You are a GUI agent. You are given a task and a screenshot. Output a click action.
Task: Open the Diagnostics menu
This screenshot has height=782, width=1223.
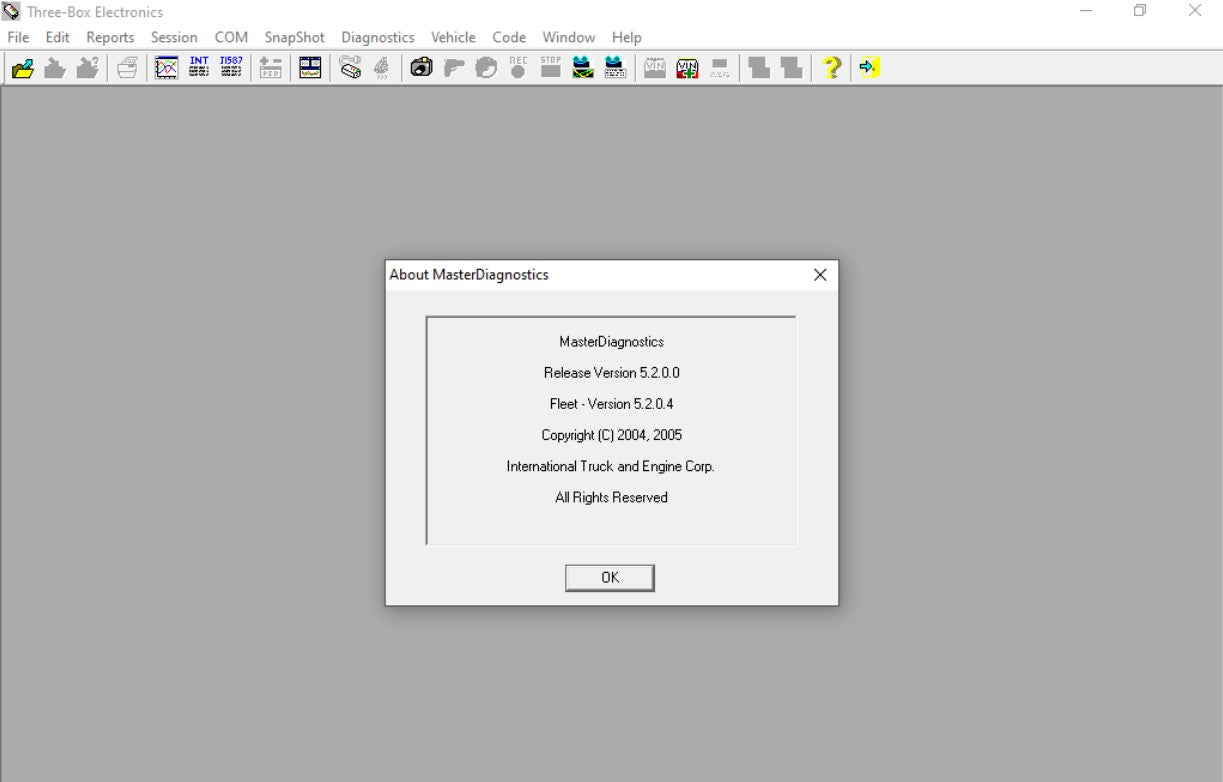377,37
